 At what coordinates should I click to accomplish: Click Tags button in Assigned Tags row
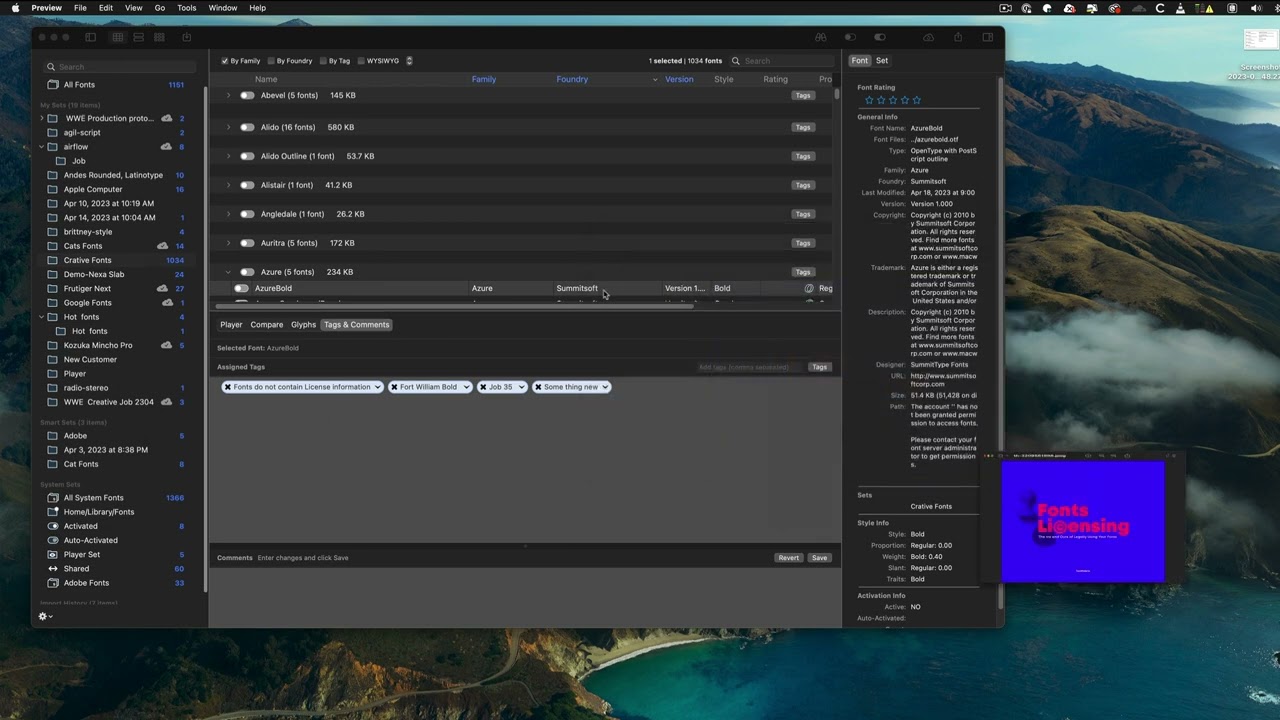[x=820, y=367]
